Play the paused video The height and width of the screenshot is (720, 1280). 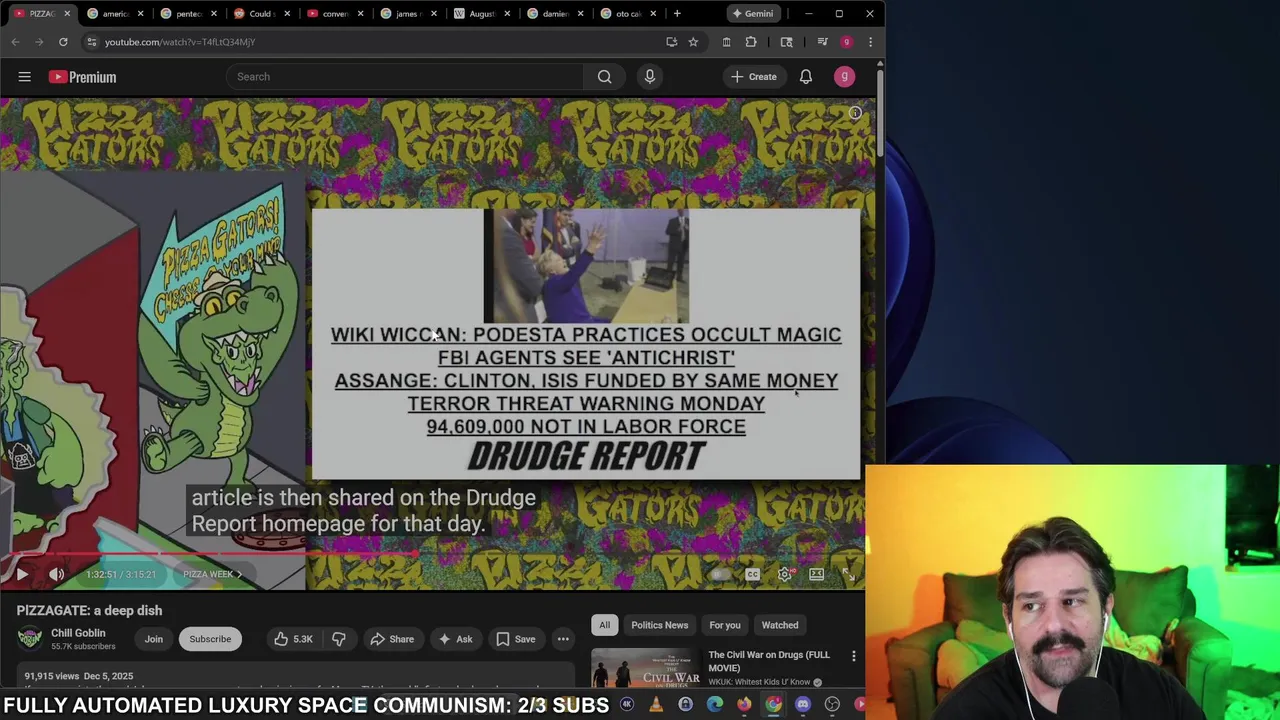(x=22, y=574)
